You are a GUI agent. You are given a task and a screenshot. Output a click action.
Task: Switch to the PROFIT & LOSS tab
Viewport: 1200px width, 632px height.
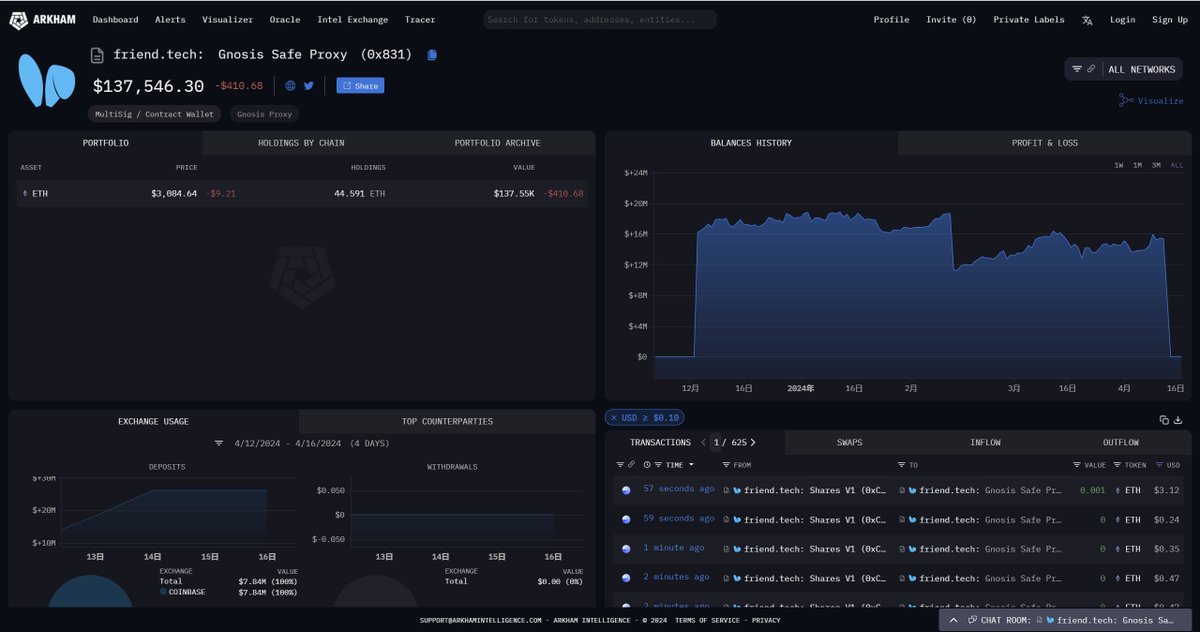click(x=1044, y=143)
